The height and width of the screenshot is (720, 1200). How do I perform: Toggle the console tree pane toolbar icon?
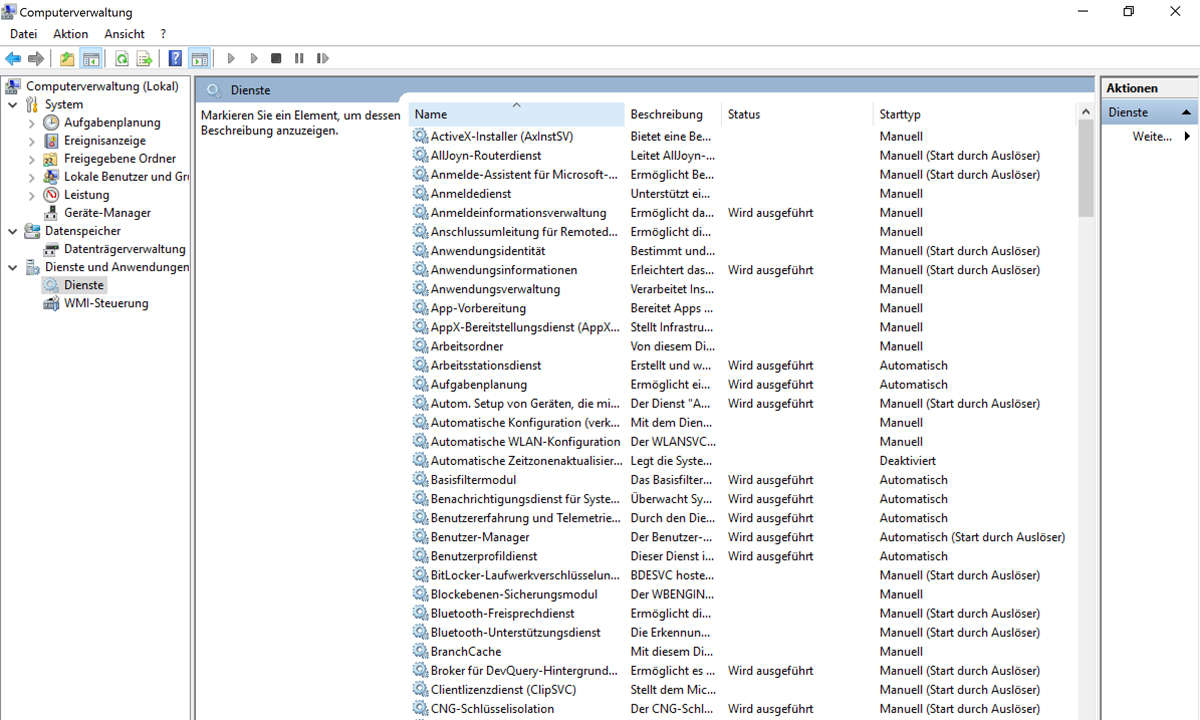click(x=91, y=59)
